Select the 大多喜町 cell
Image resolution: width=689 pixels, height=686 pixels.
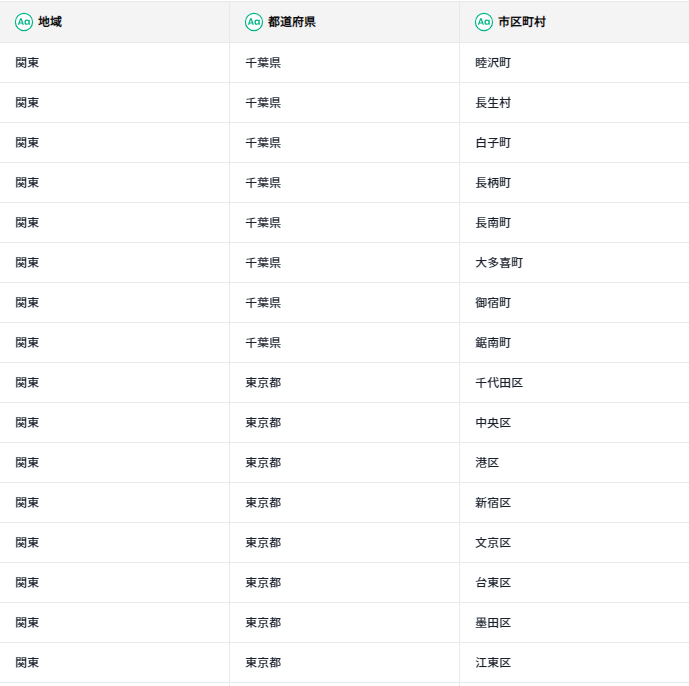coord(574,263)
